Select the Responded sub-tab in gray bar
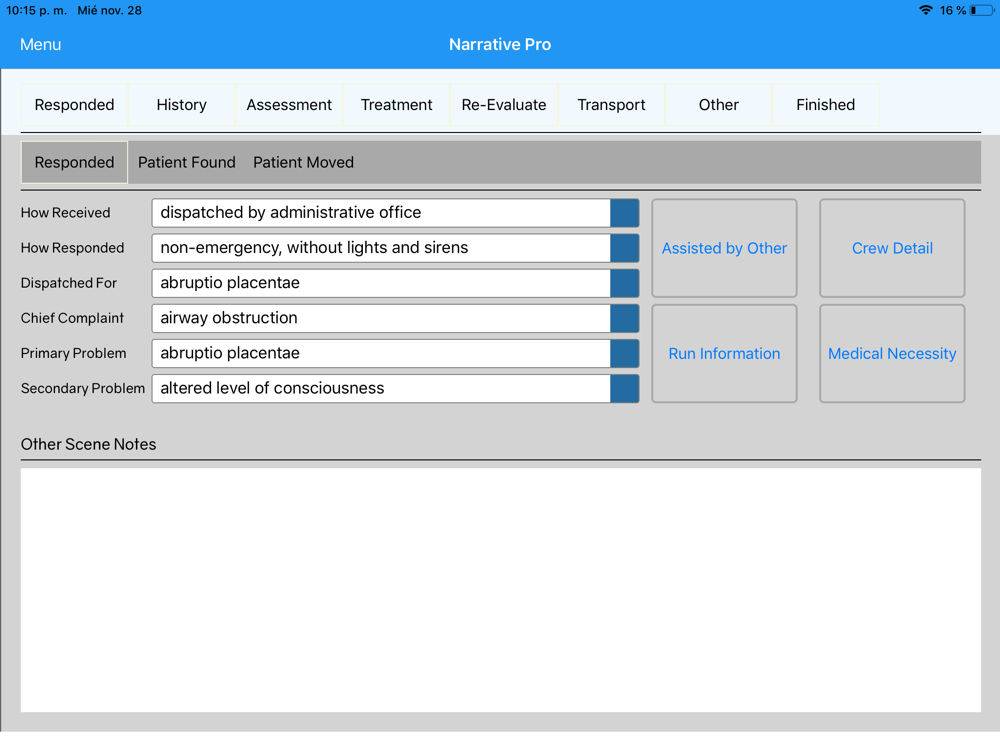This screenshot has width=1000, height=750. pyautogui.click(x=74, y=163)
